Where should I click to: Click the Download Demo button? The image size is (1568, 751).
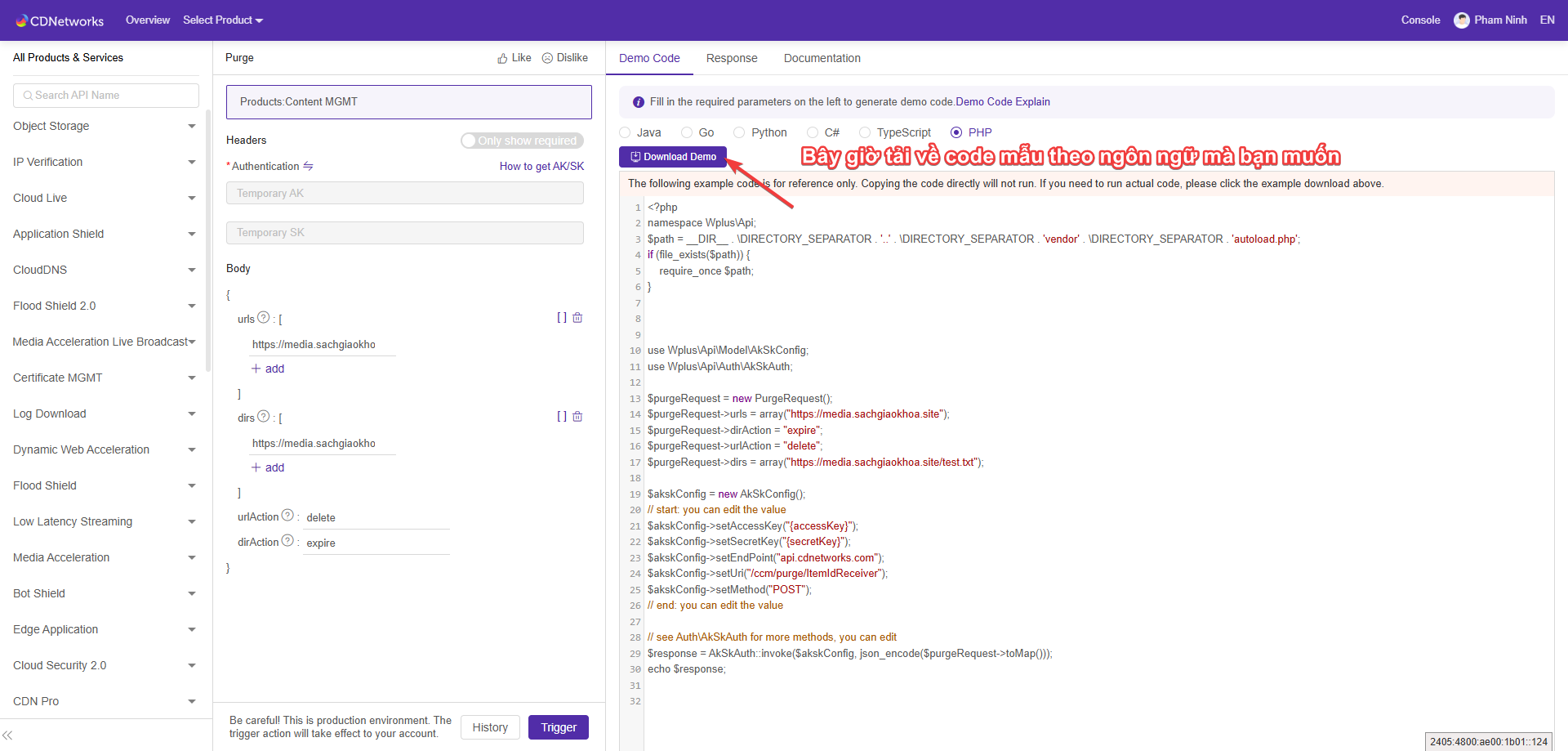pos(673,157)
